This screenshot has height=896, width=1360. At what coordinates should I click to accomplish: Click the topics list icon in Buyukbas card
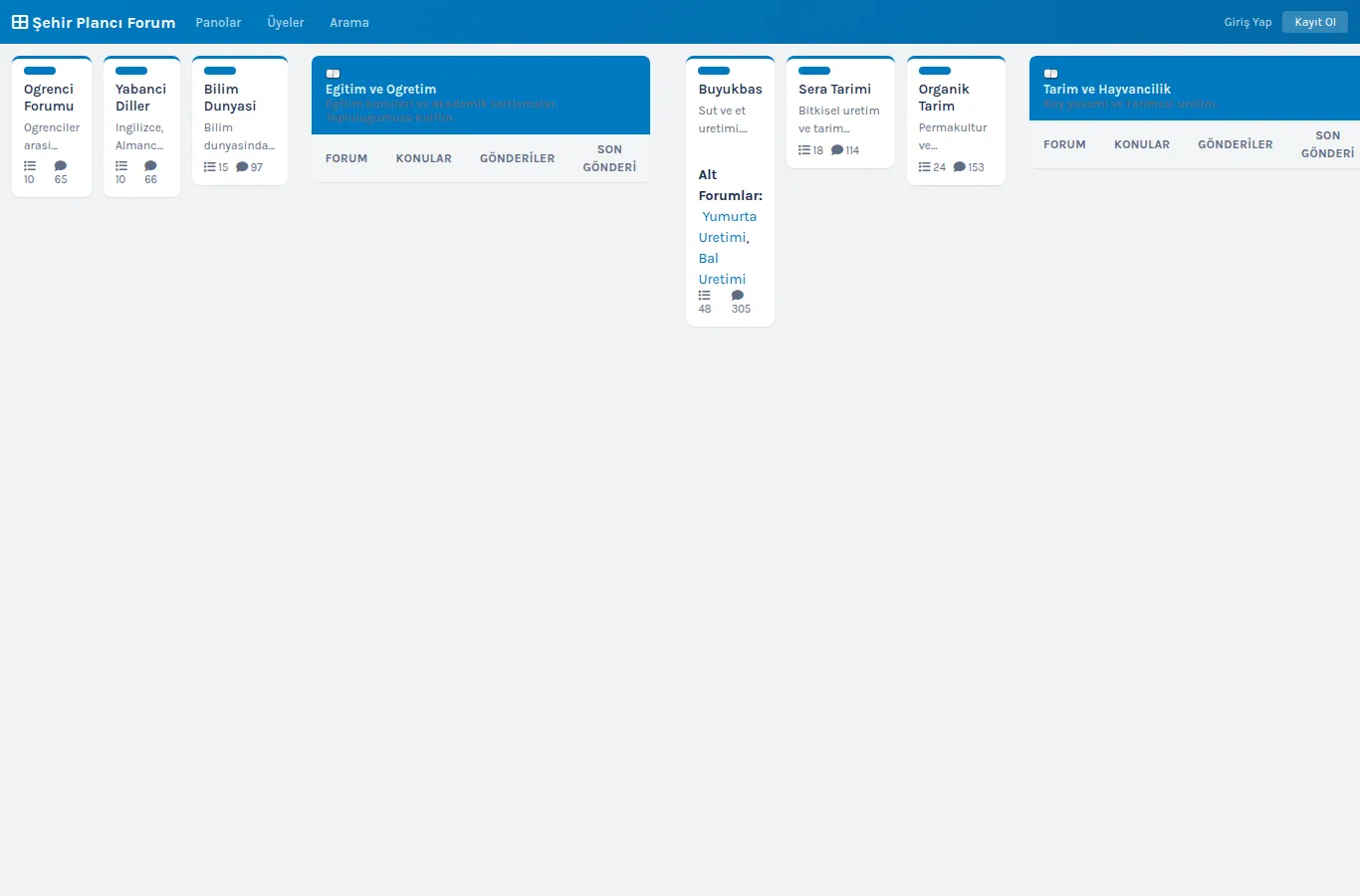point(705,296)
